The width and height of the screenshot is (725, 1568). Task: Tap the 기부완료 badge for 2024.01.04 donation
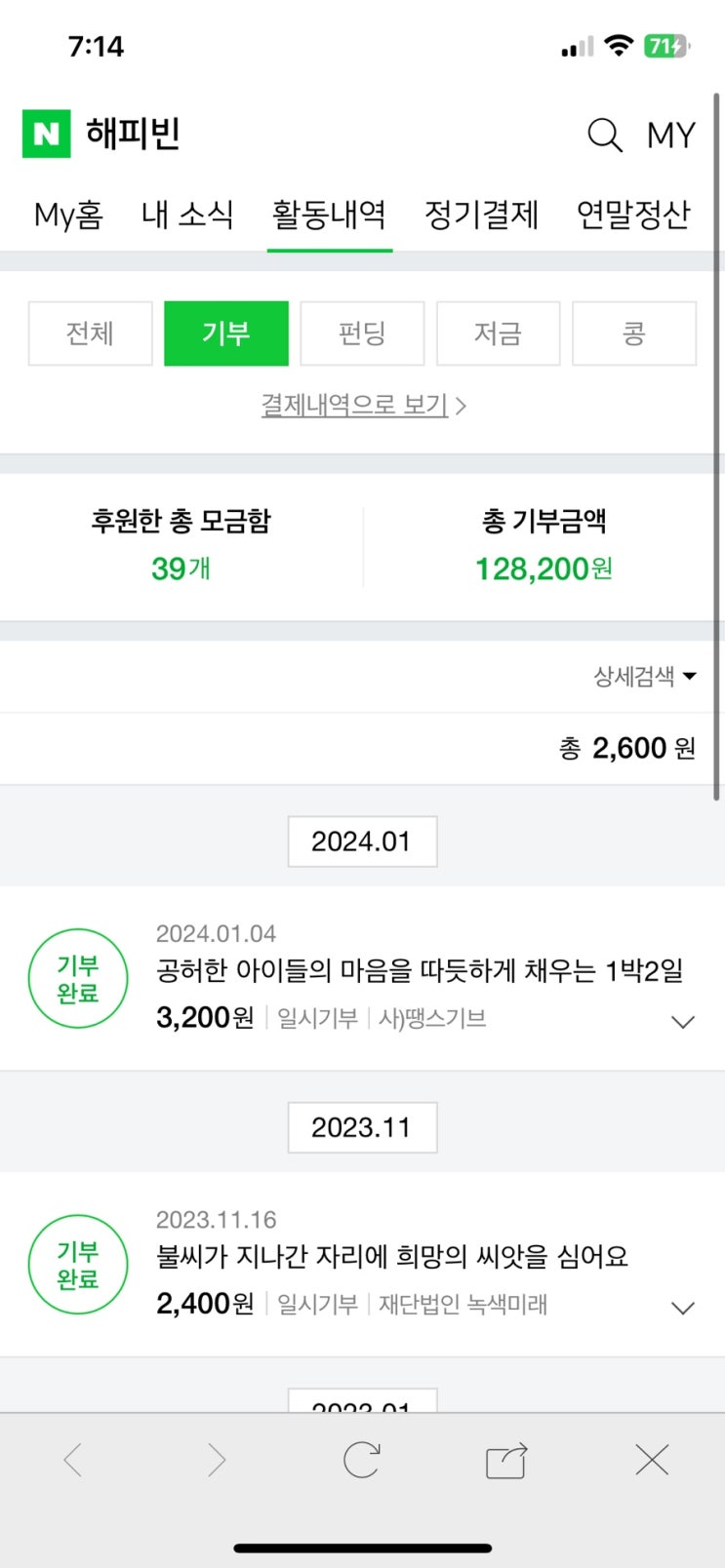pyautogui.click(x=78, y=979)
